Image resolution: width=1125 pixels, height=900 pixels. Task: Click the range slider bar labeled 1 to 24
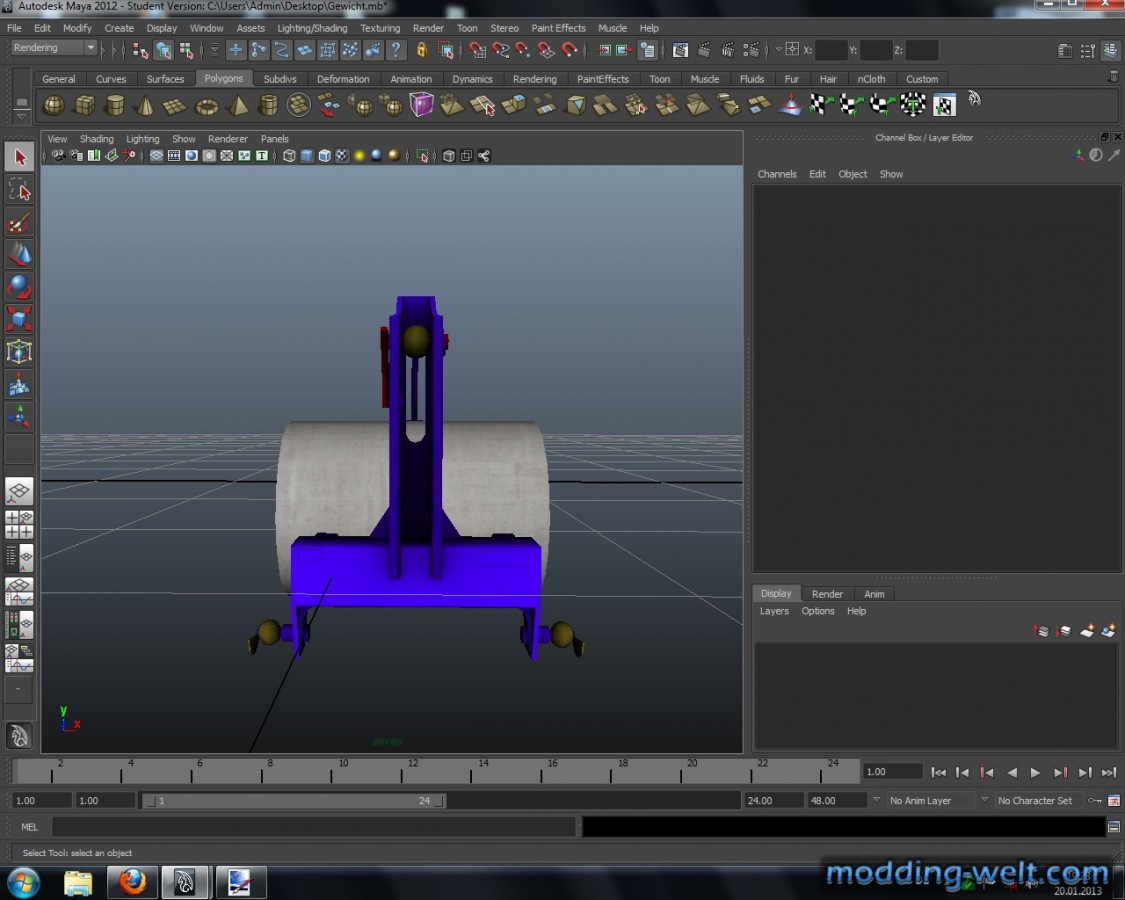point(293,800)
